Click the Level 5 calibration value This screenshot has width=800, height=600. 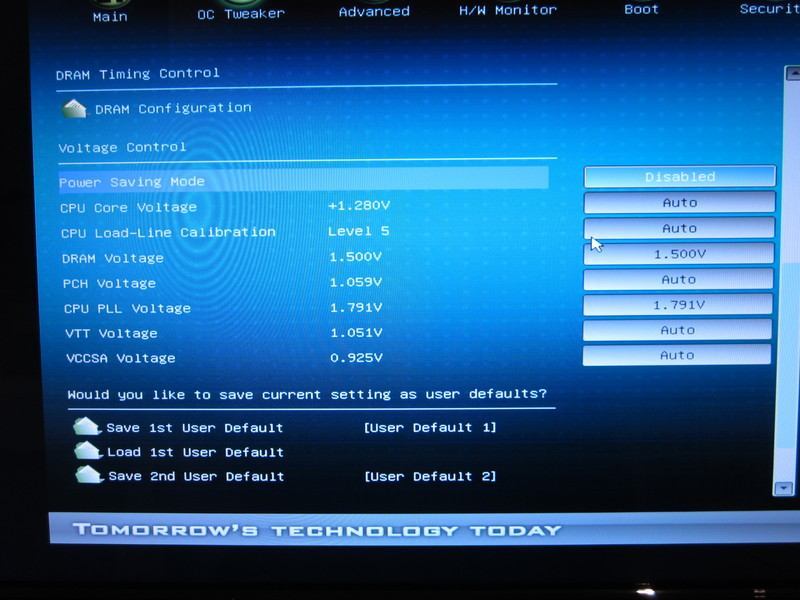point(359,231)
